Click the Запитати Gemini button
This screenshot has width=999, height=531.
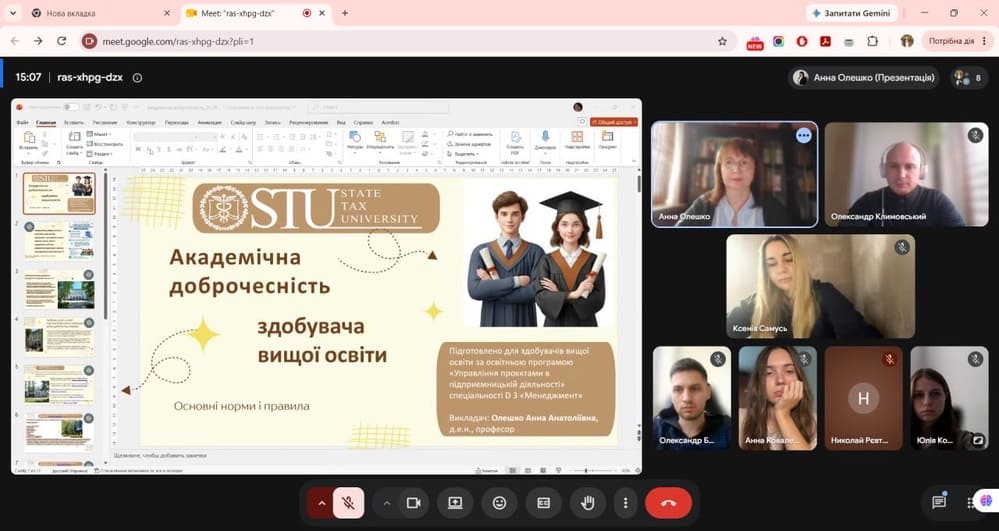pyautogui.click(x=851, y=13)
